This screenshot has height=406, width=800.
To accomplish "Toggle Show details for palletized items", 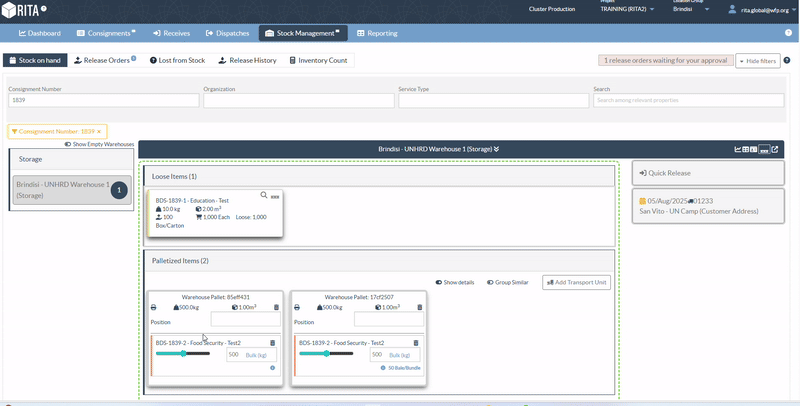I will pyautogui.click(x=439, y=282).
